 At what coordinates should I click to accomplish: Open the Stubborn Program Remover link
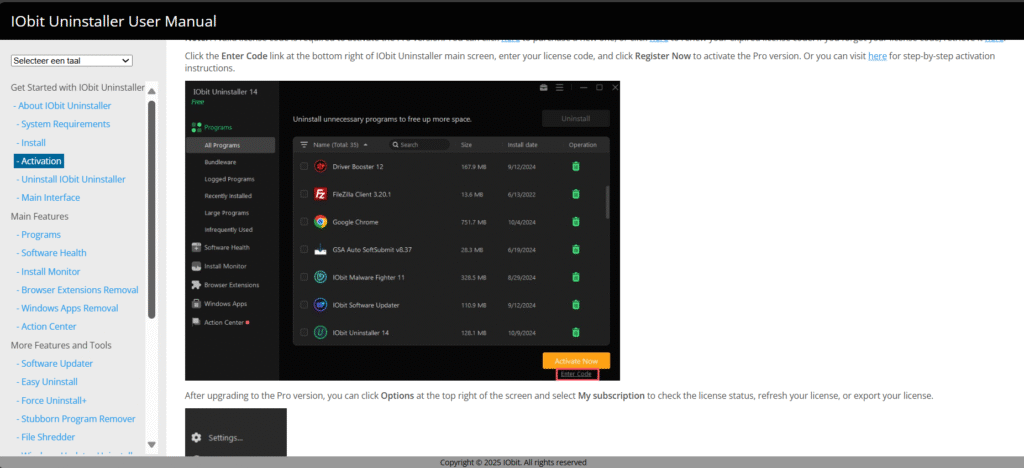point(76,418)
